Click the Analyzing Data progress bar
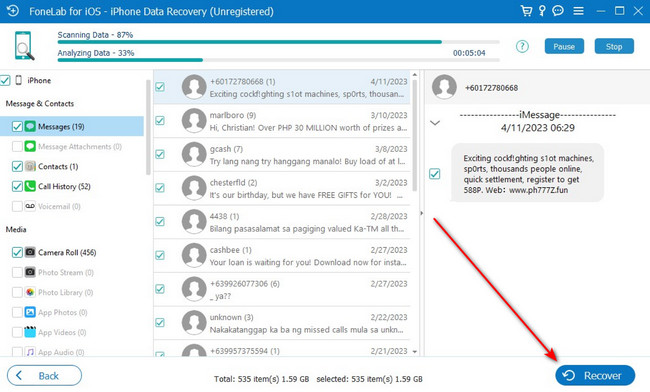 [x=279, y=60]
